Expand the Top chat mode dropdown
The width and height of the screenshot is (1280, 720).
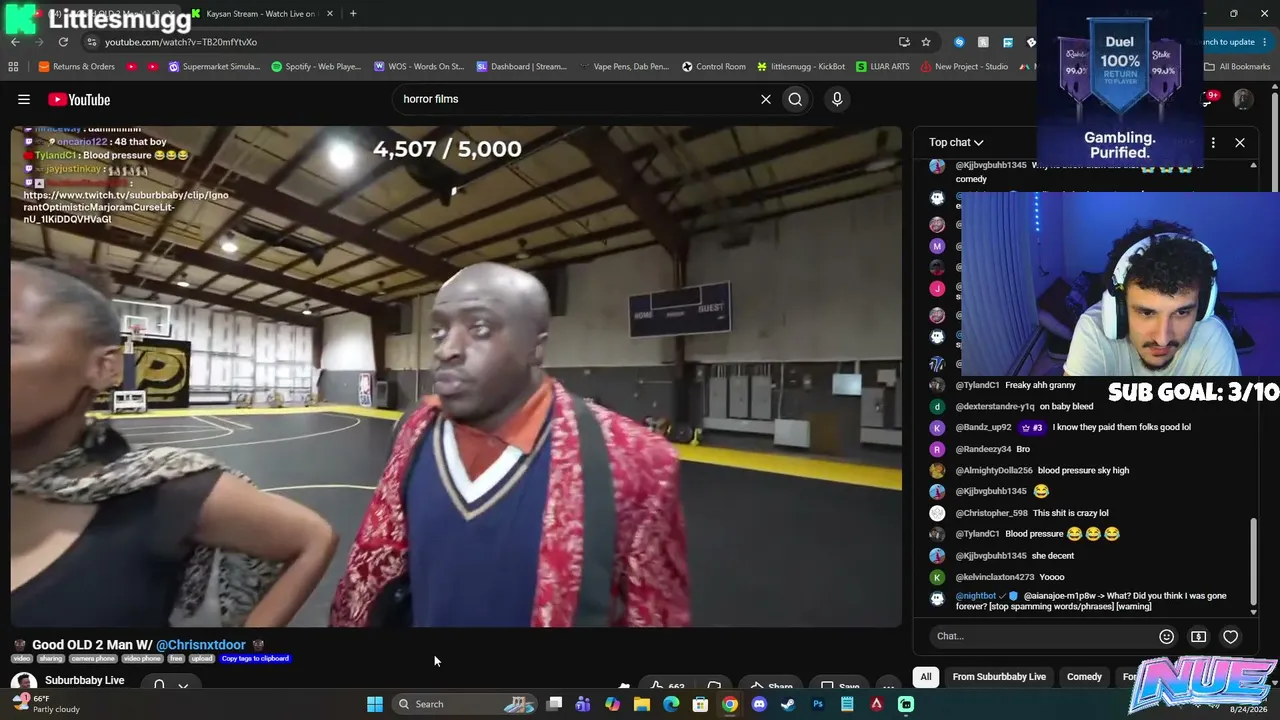[x=956, y=142]
